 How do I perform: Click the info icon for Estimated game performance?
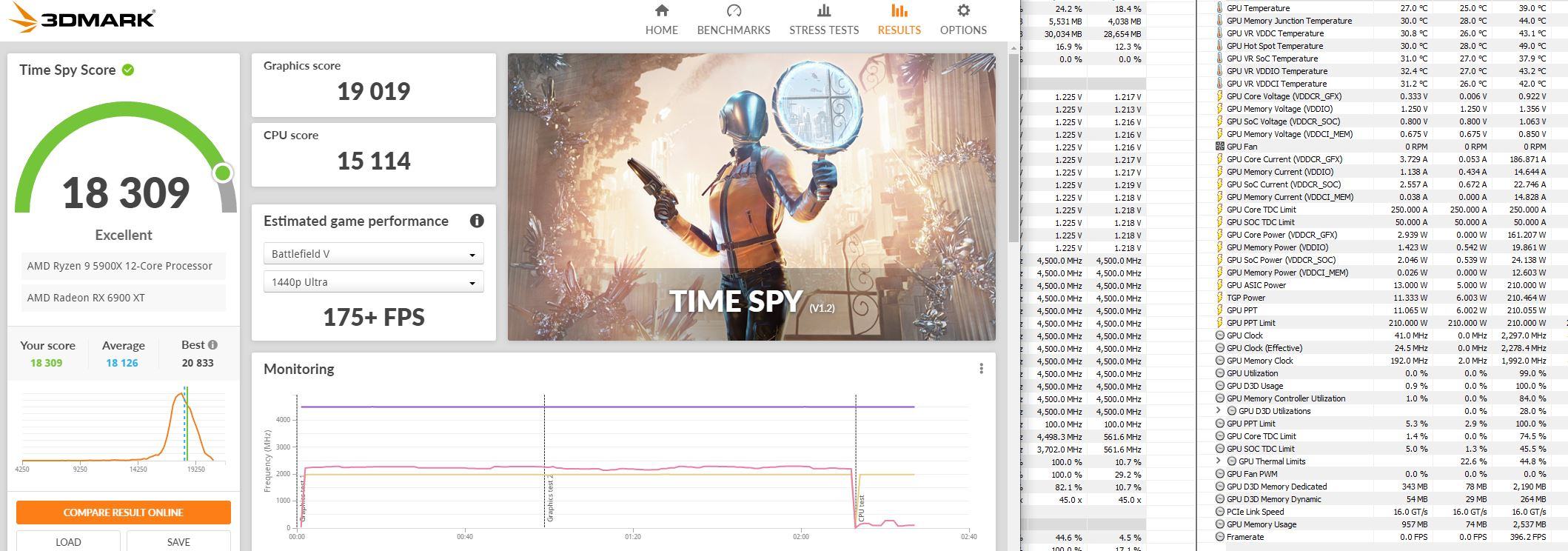[477, 221]
